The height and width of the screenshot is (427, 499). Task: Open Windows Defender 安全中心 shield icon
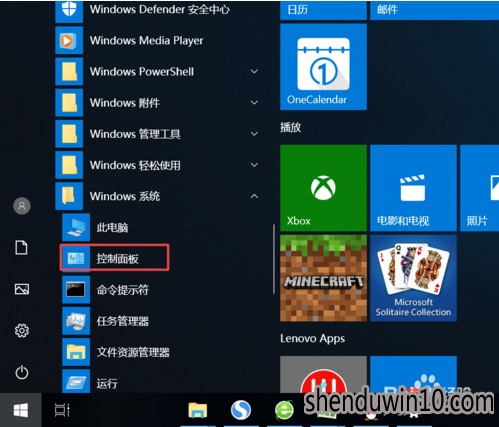coord(69,11)
